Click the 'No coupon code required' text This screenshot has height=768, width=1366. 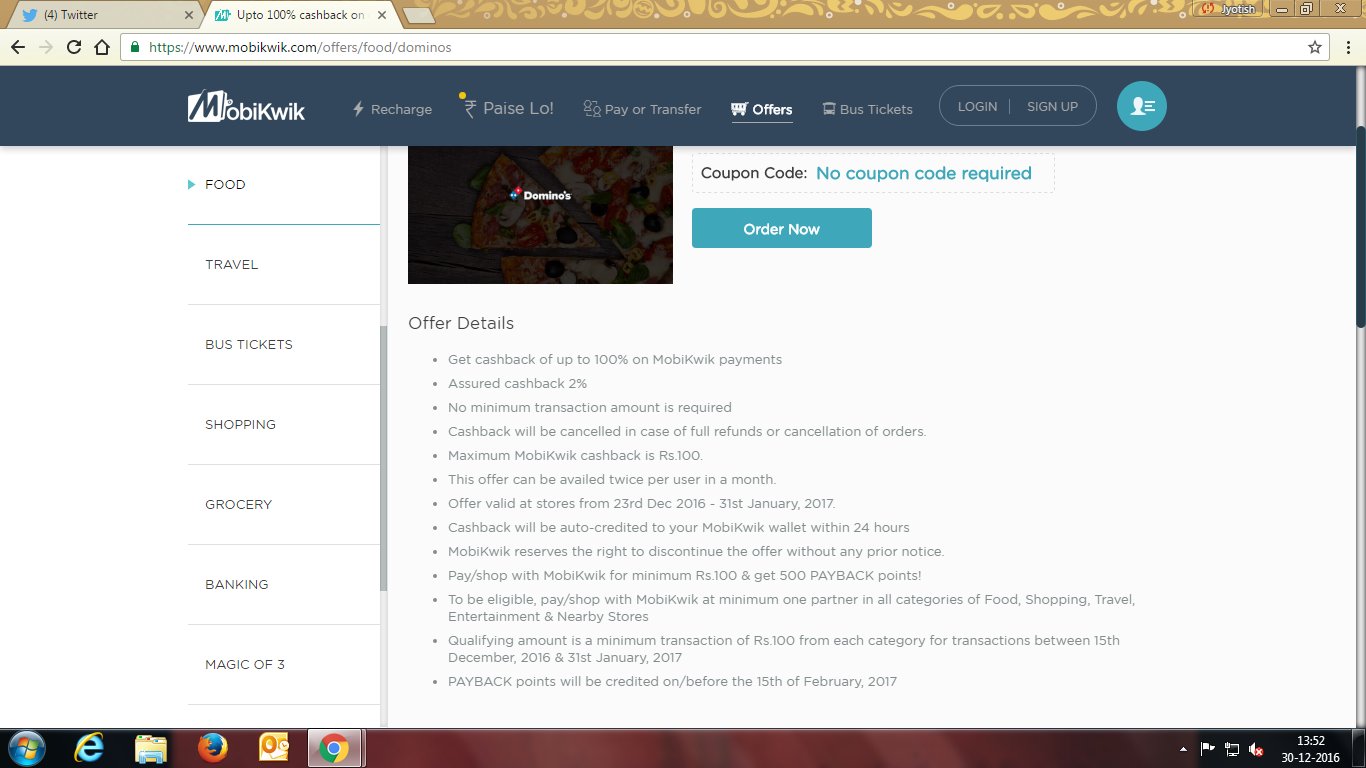pyautogui.click(x=923, y=173)
